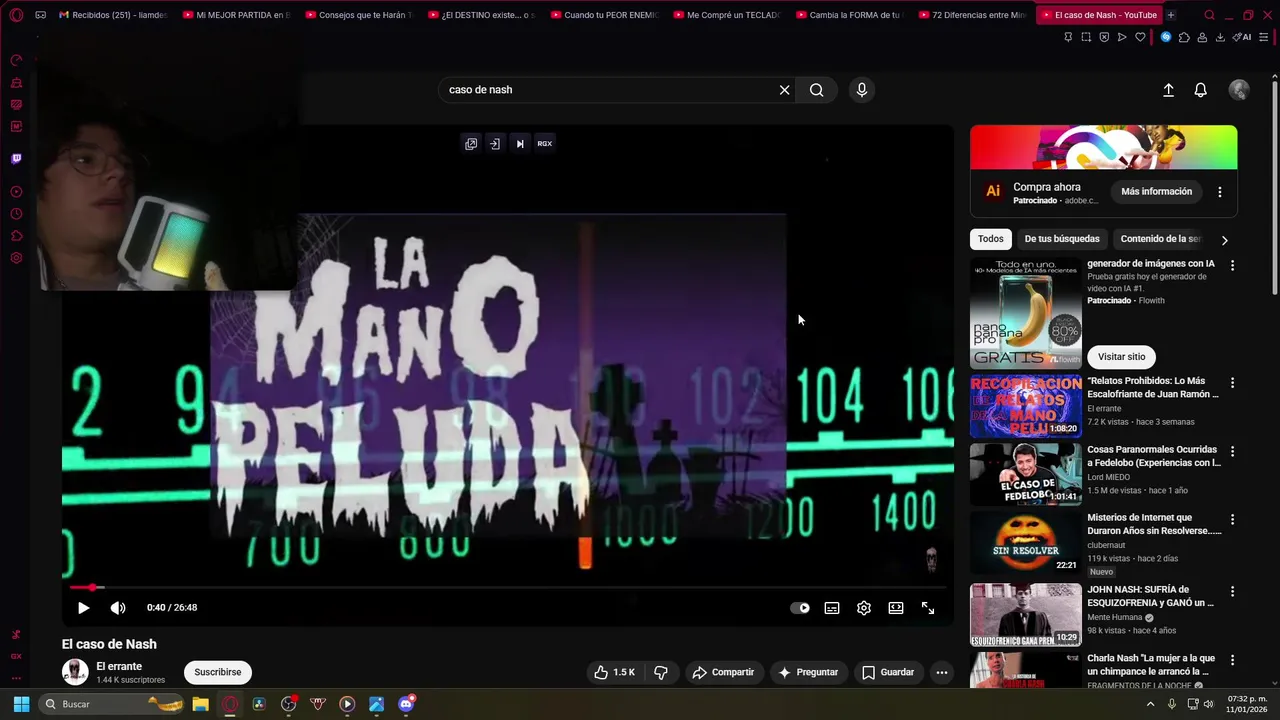1280x720 pixels.
Task: Click Visitar sitio on Flowith ad
Action: click(x=1122, y=357)
